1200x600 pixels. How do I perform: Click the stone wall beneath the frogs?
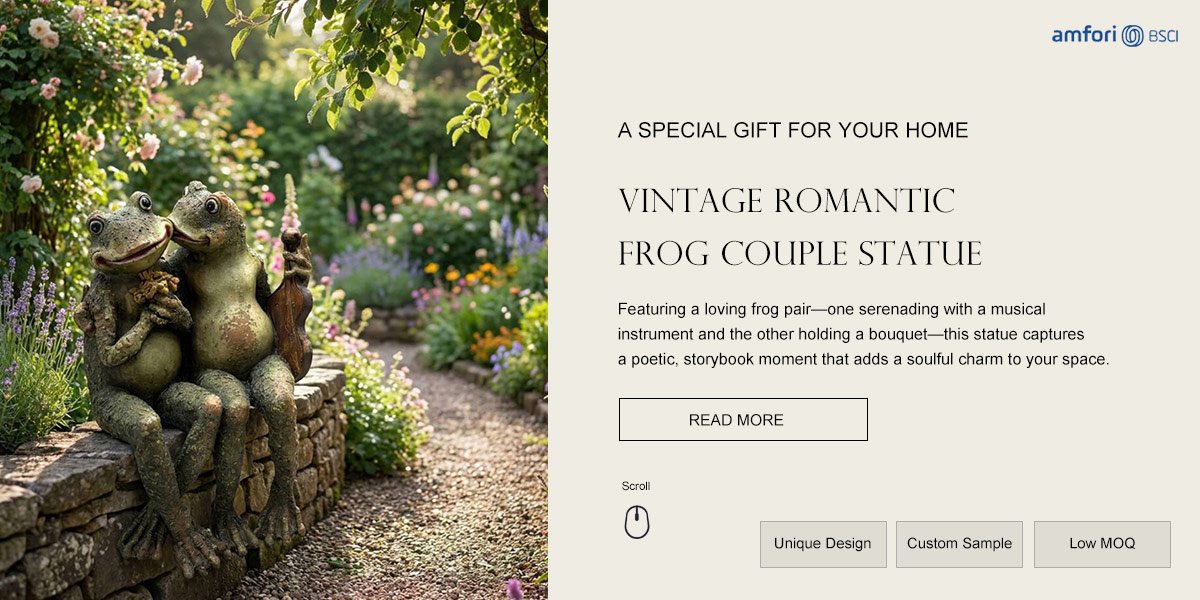[150, 500]
